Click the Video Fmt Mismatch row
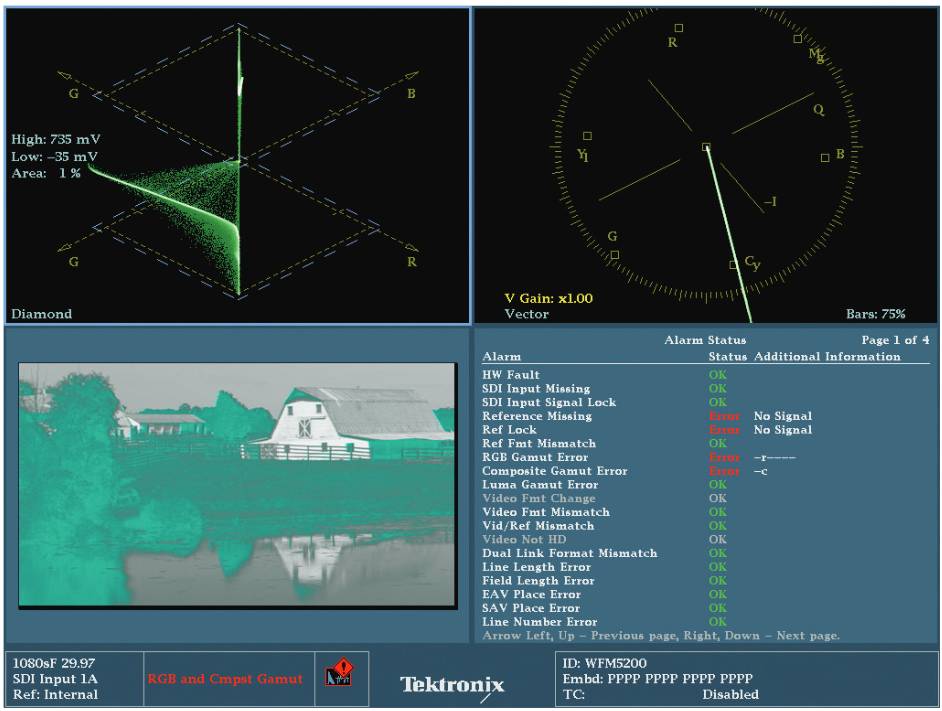Screen dimensions: 942x711 tap(705, 512)
